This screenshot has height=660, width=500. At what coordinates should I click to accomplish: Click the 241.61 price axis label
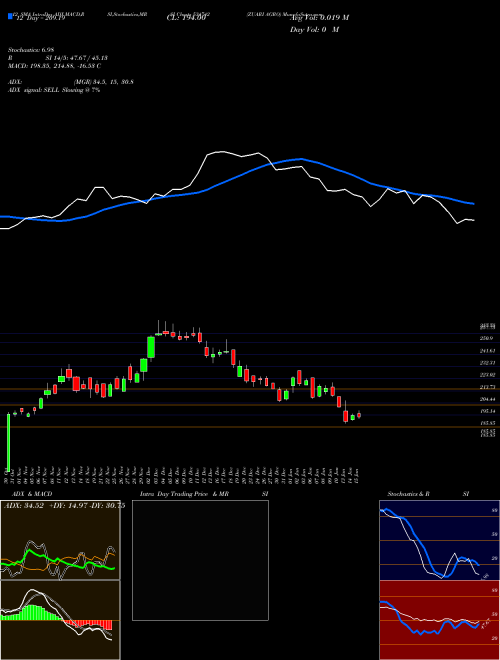[x=488, y=351]
